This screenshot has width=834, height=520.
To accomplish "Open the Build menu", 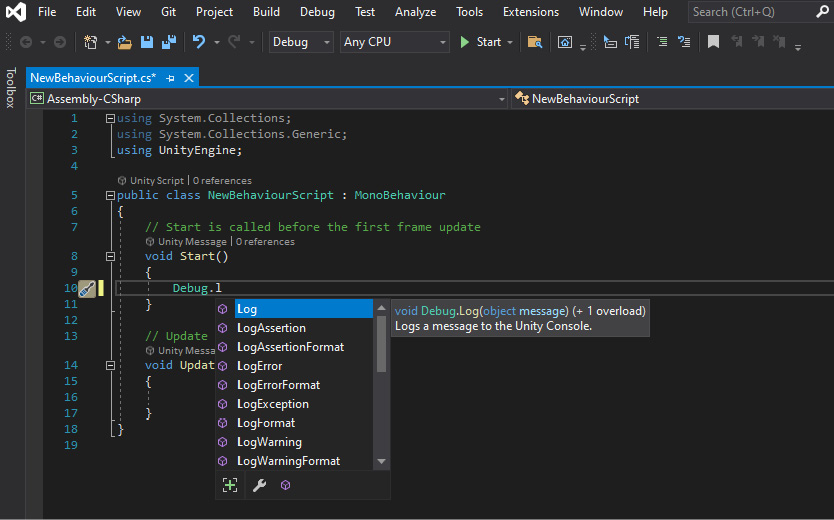I will [266, 12].
